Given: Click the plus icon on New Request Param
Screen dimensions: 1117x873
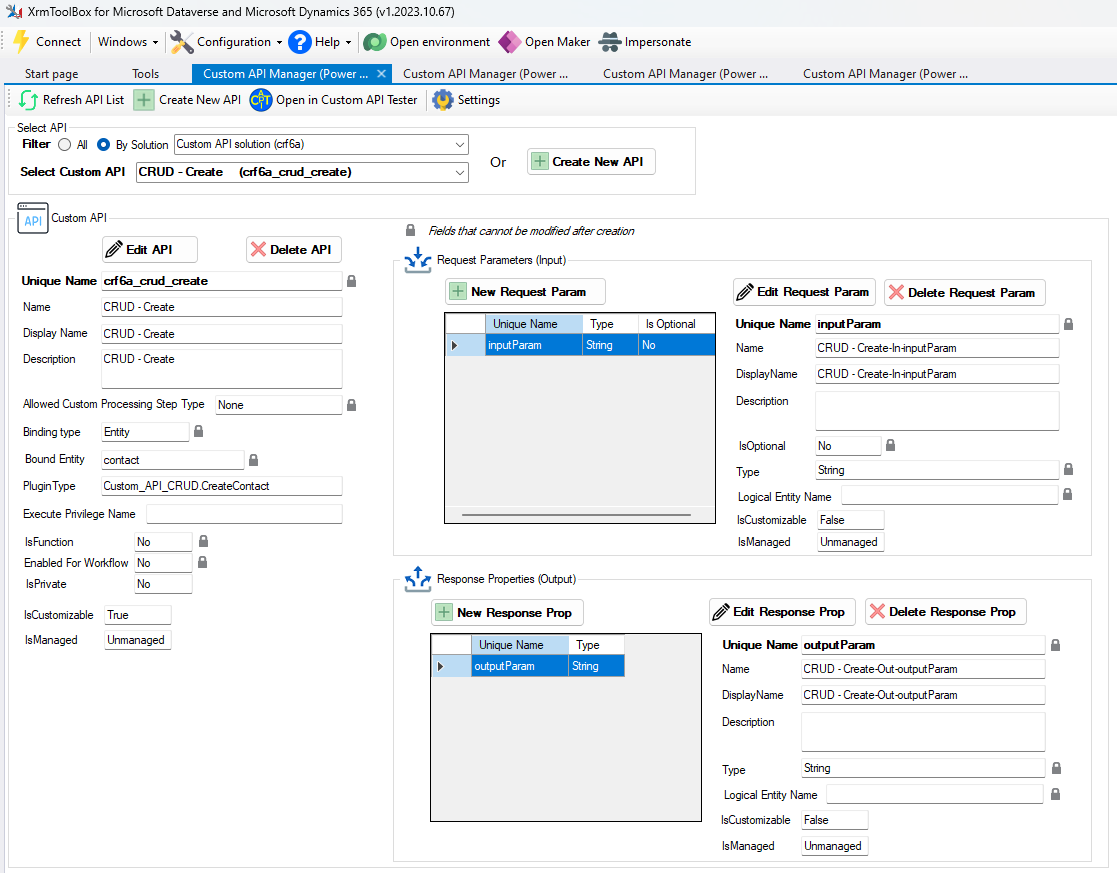Looking at the screenshot, I should coord(458,291).
